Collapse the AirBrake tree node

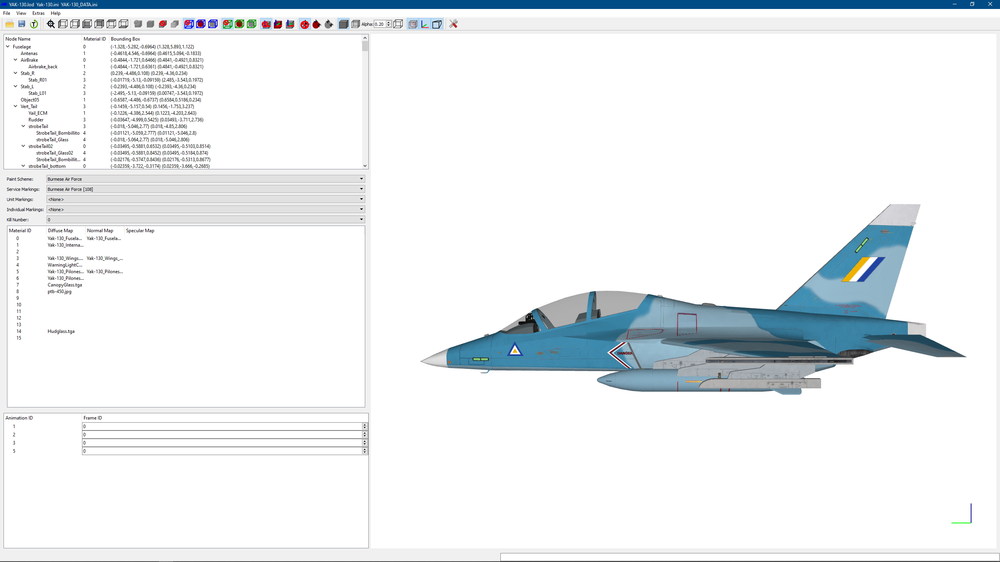tap(16, 60)
